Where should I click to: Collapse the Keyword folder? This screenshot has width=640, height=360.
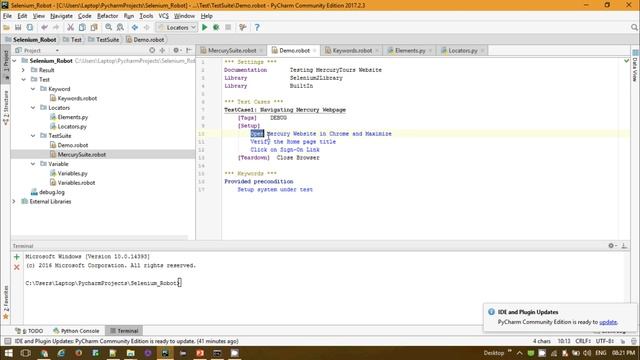[33, 89]
